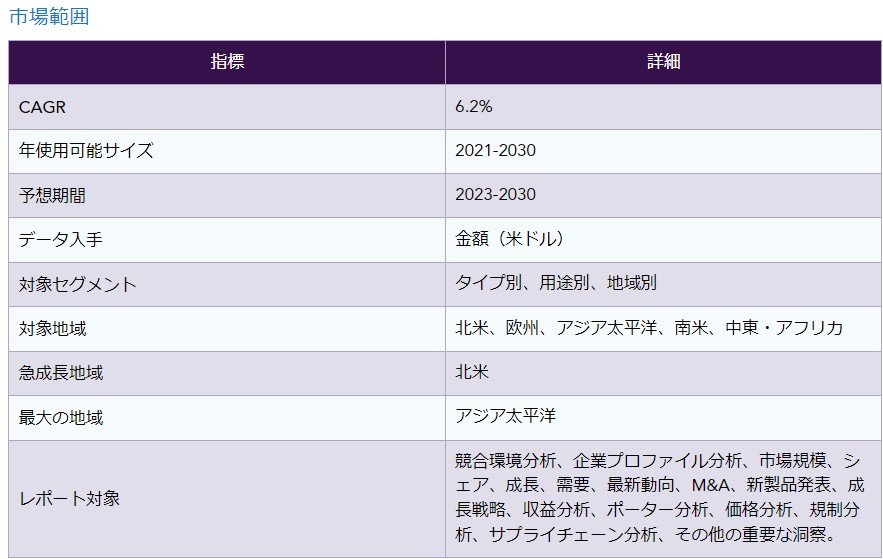Select the 詳細 column header
Viewport: 883px width, 559px height.
point(663,62)
